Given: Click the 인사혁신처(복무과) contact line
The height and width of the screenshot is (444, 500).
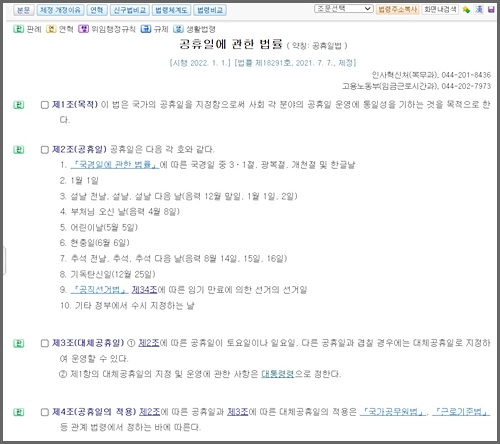Looking at the screenshot, I should pyautogui.click(x=431, y=75).
